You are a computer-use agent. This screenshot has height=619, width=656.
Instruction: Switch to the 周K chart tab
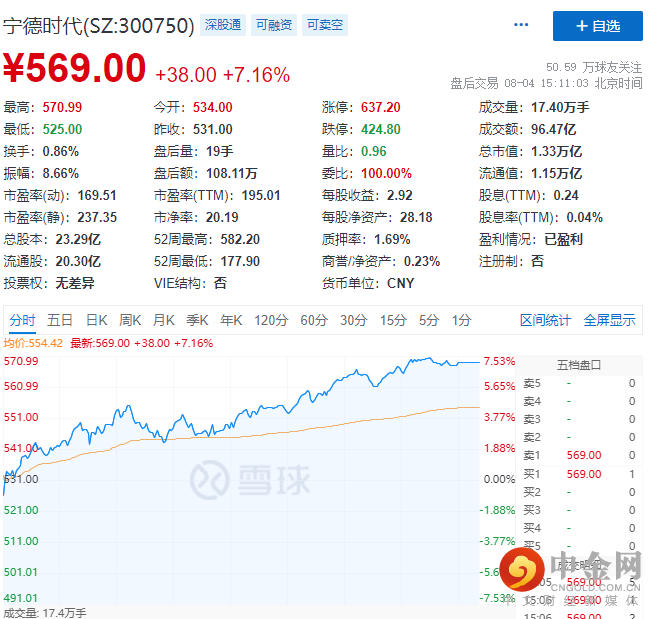(x=130, y=320)
